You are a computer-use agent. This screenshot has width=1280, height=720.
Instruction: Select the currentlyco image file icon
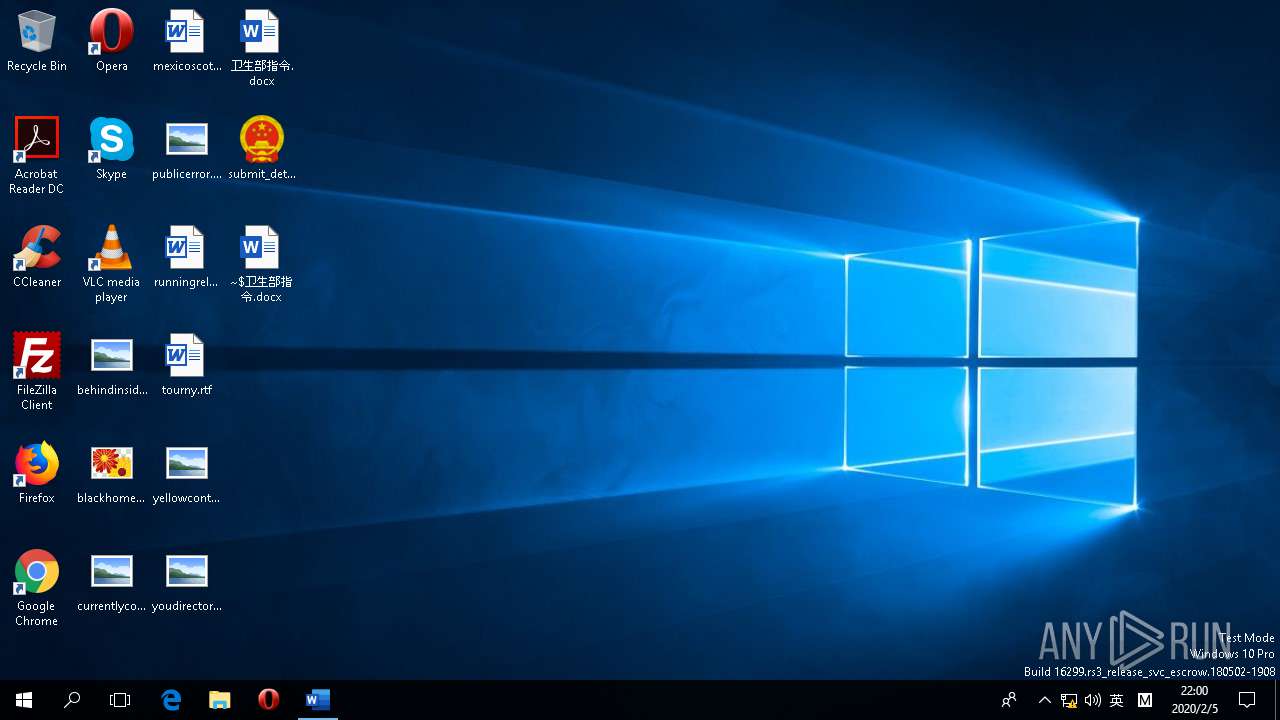[111, 582]
